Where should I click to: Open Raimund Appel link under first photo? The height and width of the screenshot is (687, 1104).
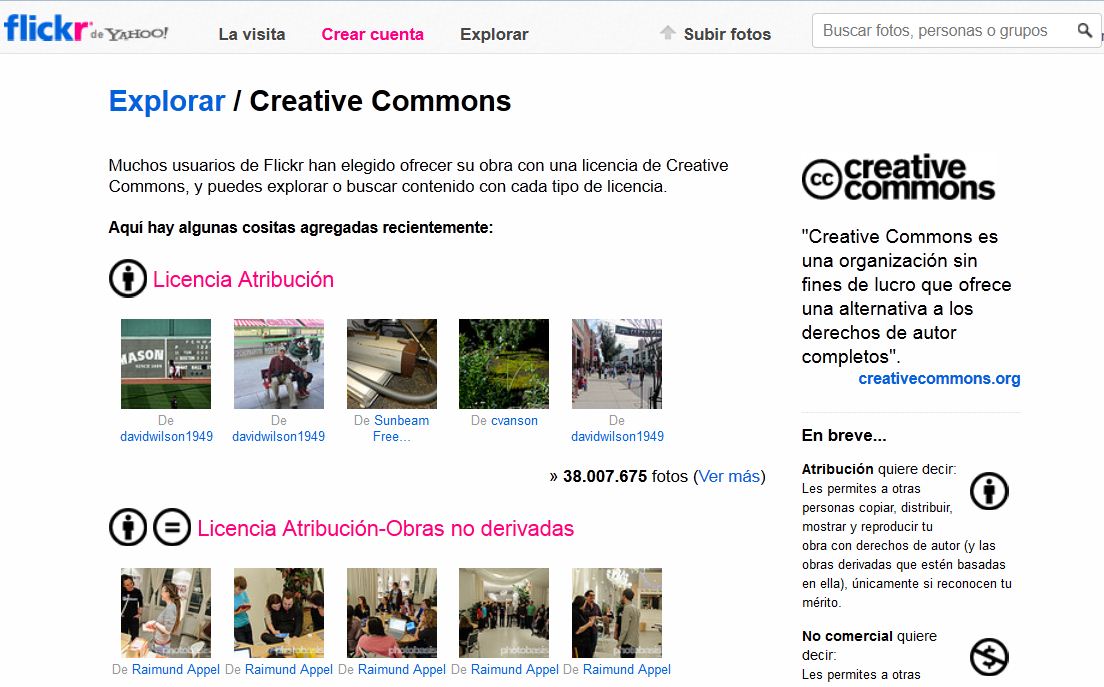(x=176, y=669)
